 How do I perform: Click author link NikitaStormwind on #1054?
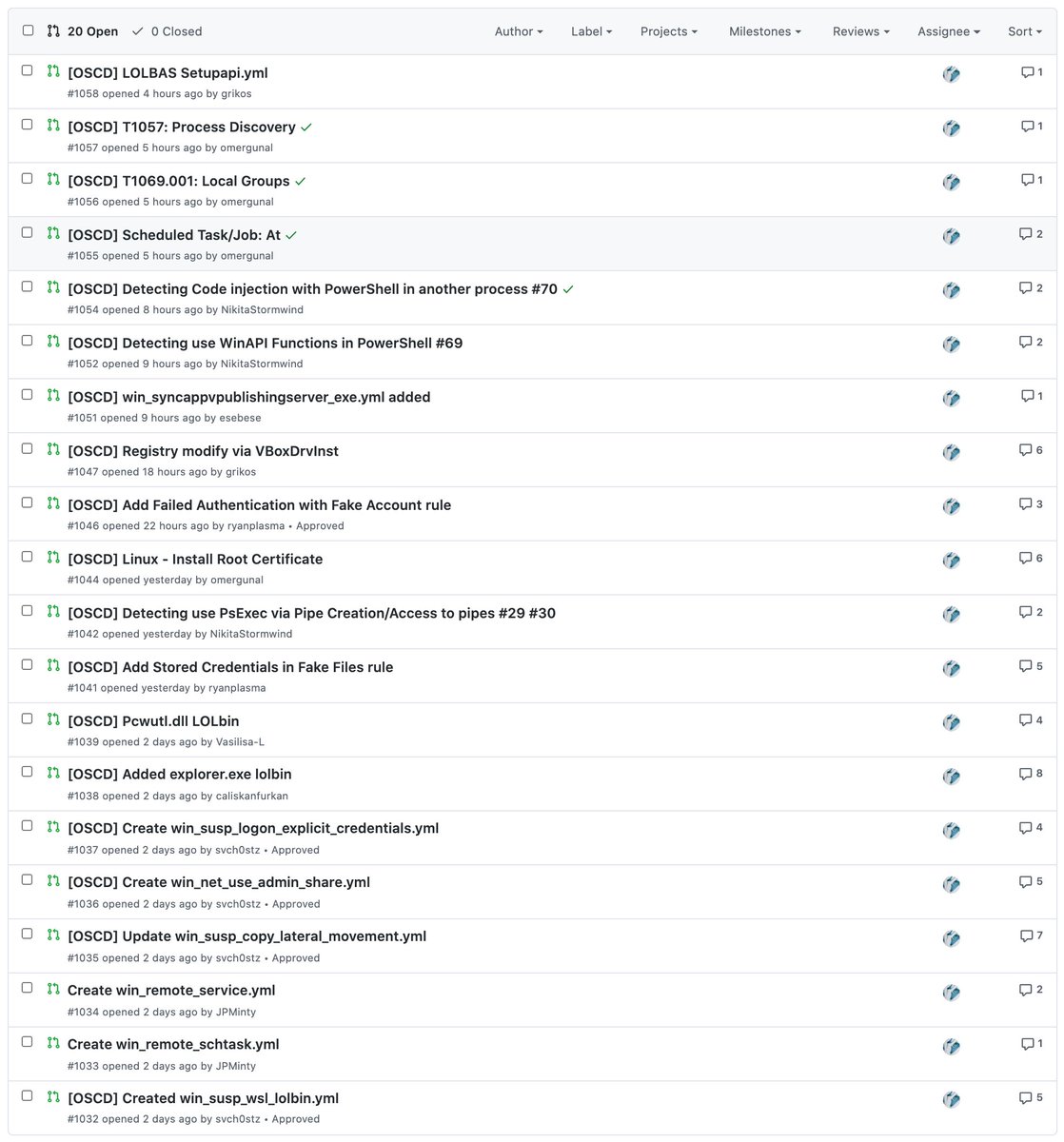pyautogui.click(x=262, y=309)
